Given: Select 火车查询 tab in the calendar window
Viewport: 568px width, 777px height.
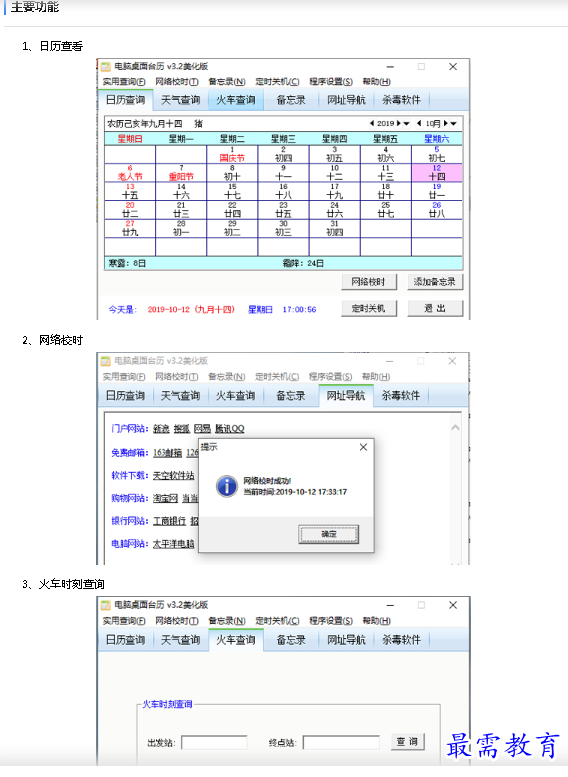Looking at the screenshot, I should coord(235,100).
